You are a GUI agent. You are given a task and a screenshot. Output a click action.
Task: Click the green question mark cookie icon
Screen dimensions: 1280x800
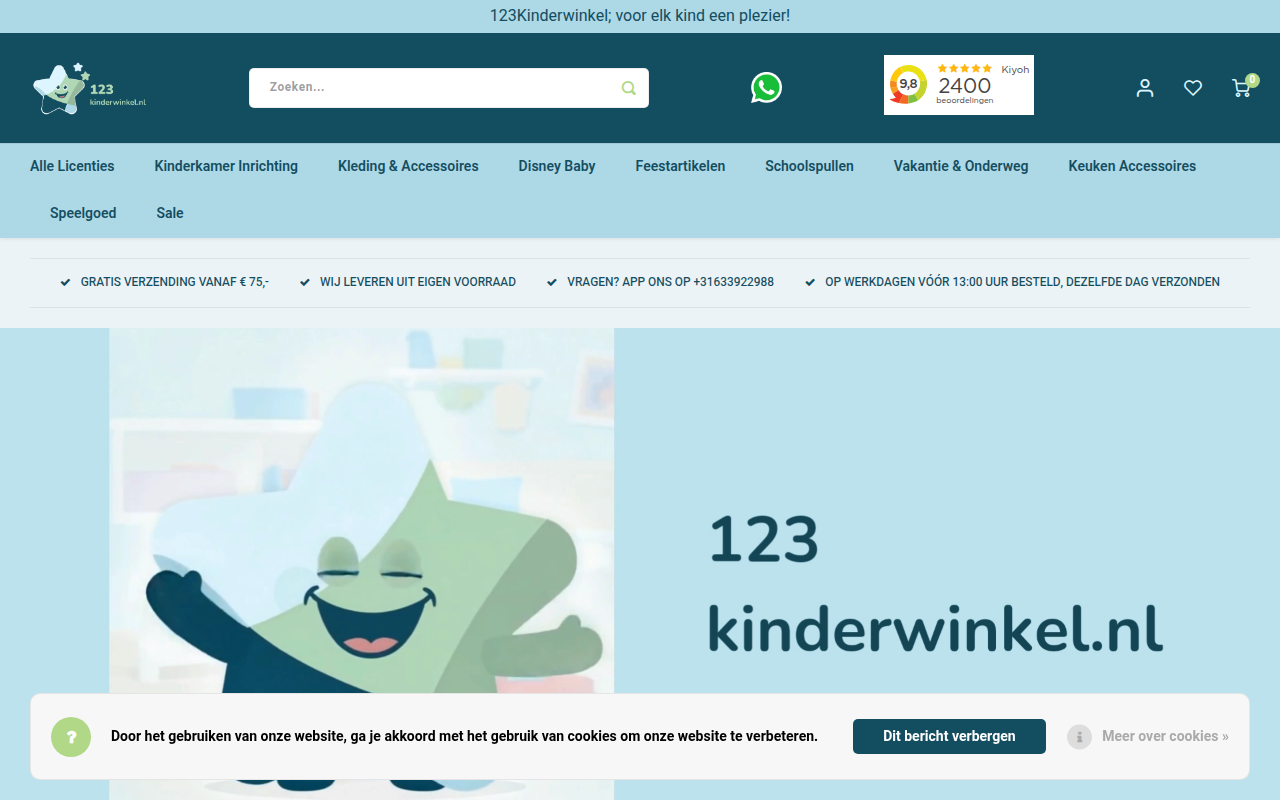[x=71, y=737]
